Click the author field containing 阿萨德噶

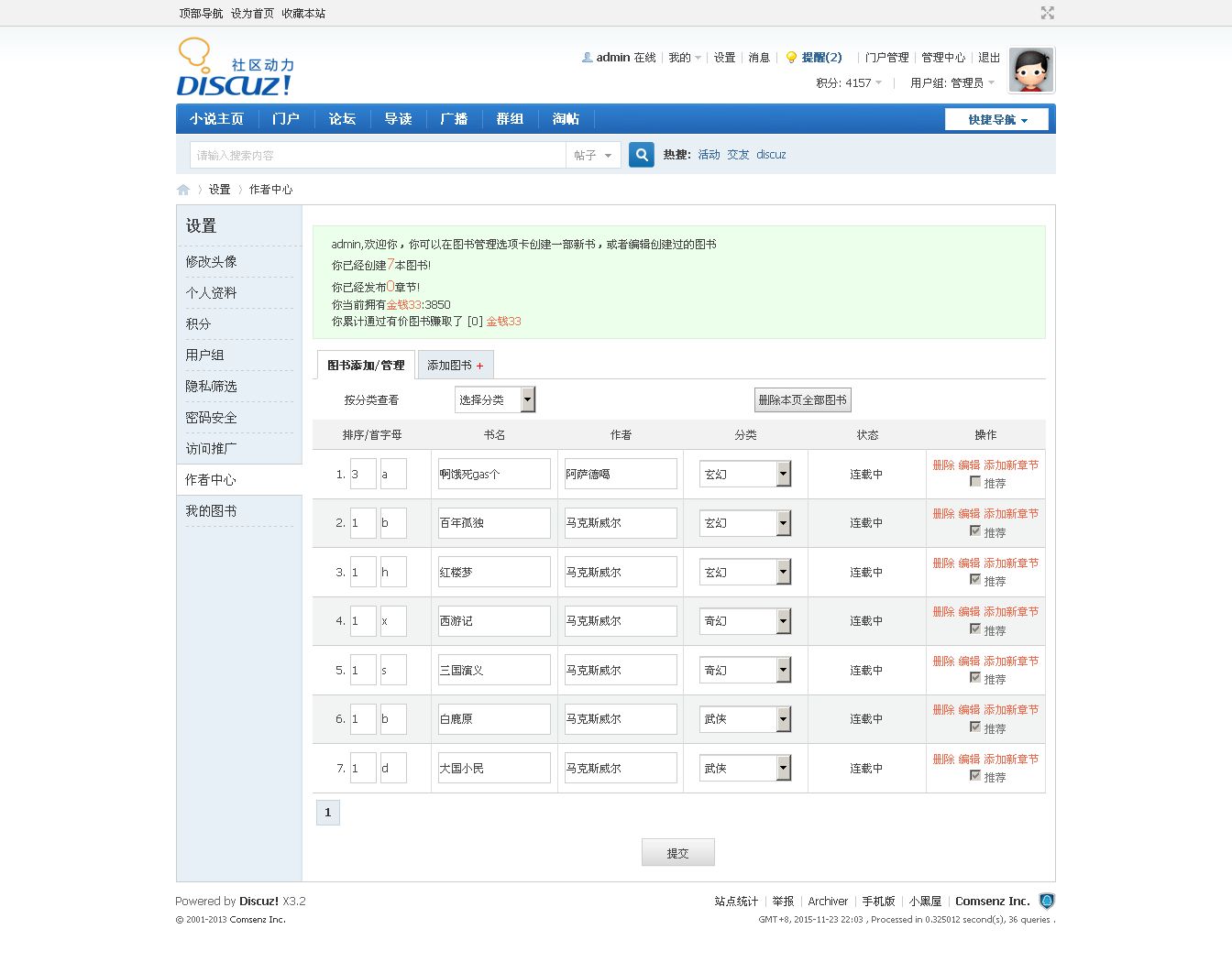[x=621, y=474]
